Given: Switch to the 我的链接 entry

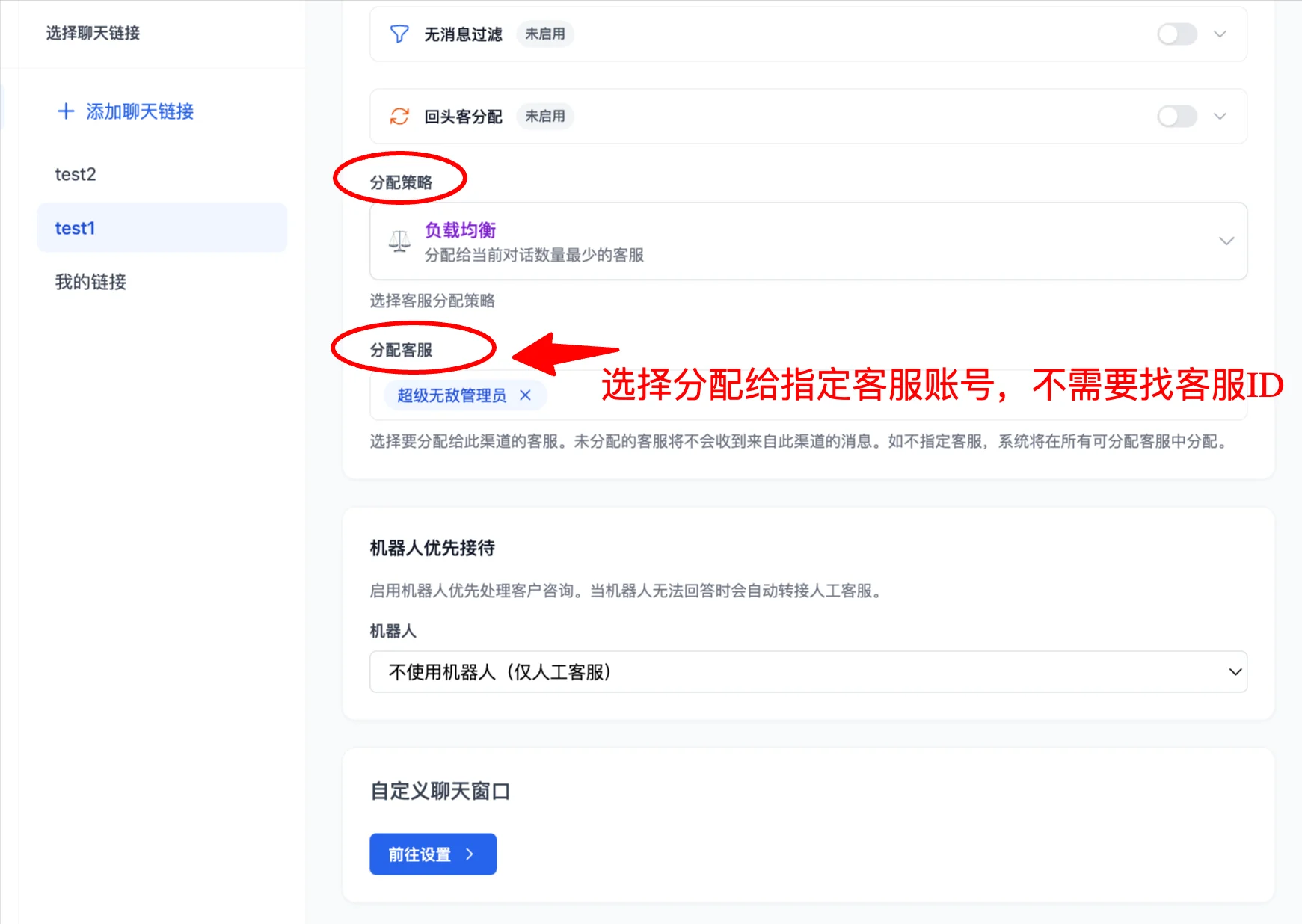Looking at the screenshot, I should tap(91, 282).
